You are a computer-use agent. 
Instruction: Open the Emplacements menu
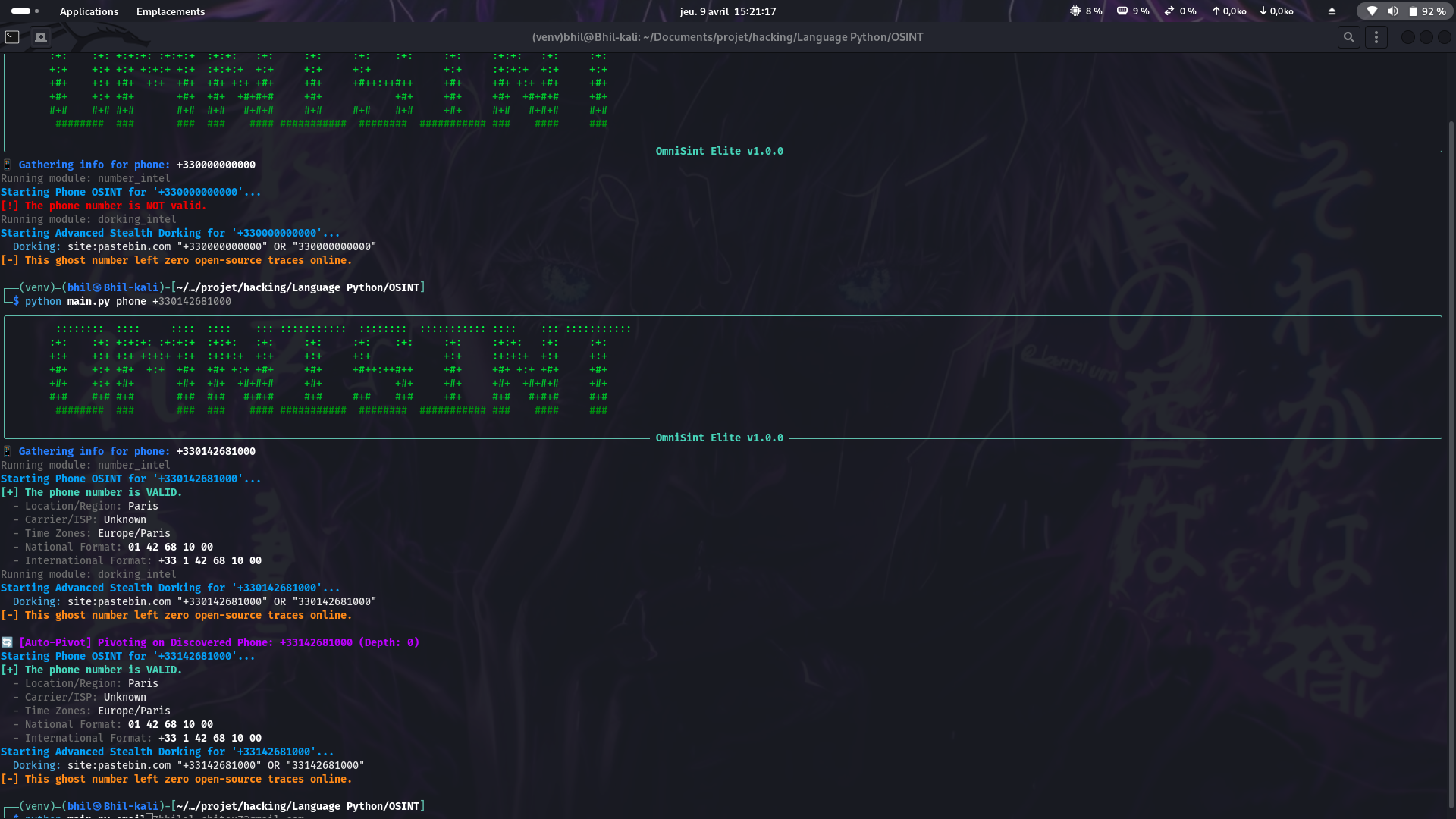[x=170, y=11]
